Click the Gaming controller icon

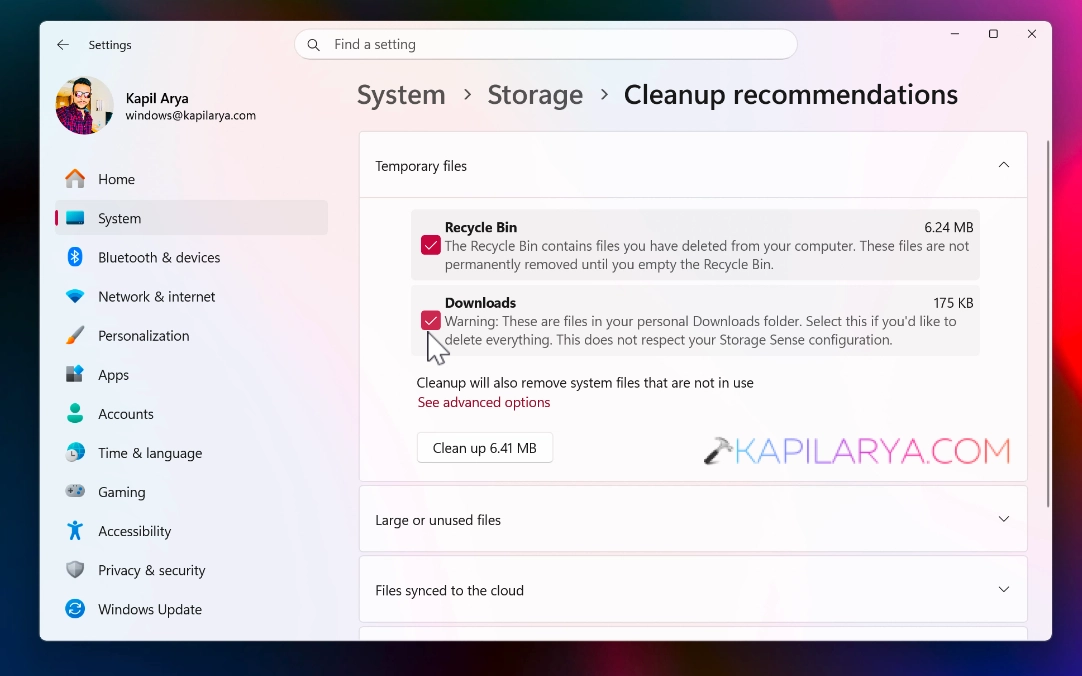tap(75, 492)
